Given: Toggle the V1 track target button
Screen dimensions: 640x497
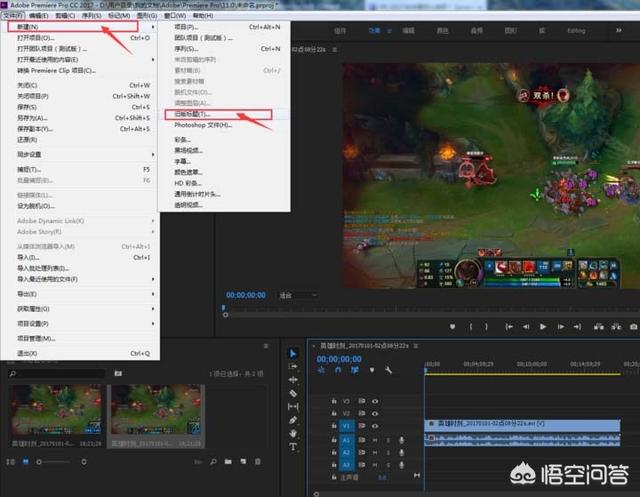Looking at the screenshot, I should (346, 426).
